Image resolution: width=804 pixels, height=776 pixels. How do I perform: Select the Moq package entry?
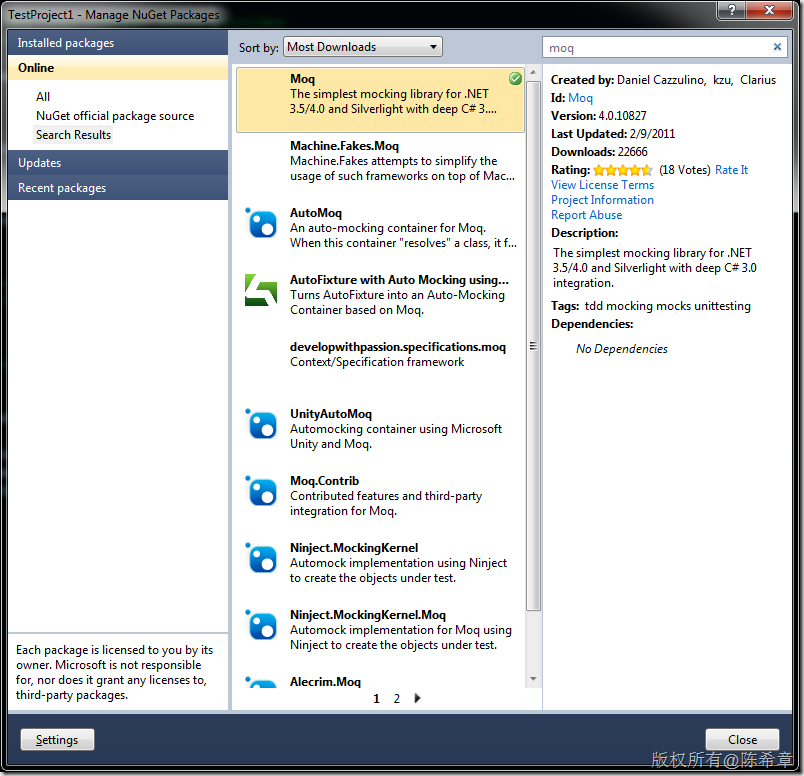tap(380, 100)
